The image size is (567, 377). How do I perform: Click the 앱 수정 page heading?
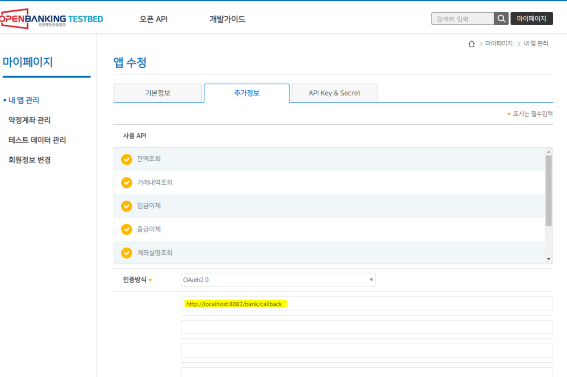point(130,62)
